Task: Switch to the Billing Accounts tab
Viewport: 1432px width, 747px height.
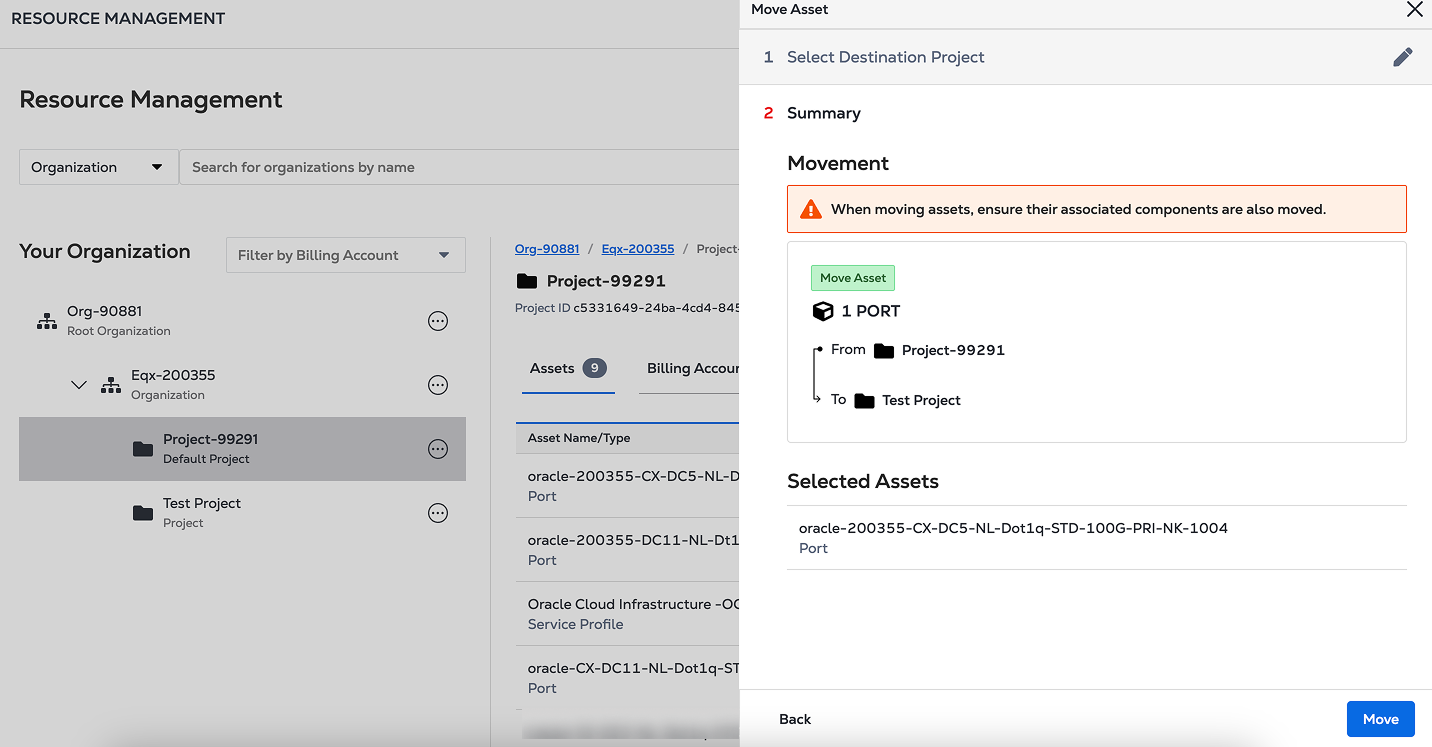Action: (x=692, y=369)
